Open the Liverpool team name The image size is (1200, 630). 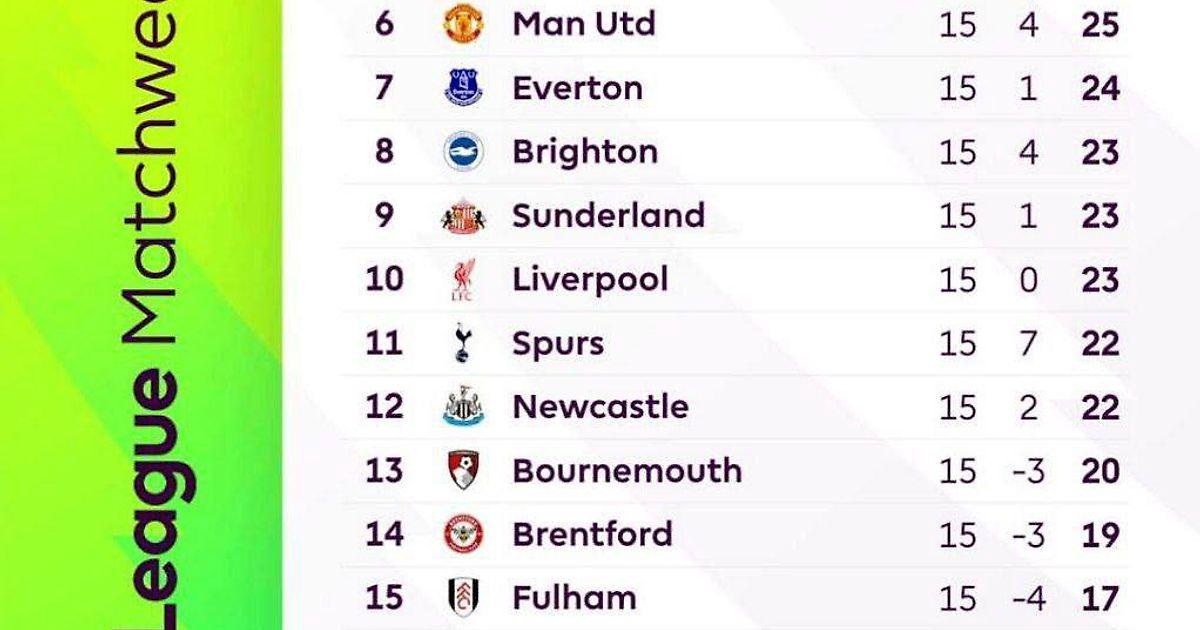coord(590,280)
